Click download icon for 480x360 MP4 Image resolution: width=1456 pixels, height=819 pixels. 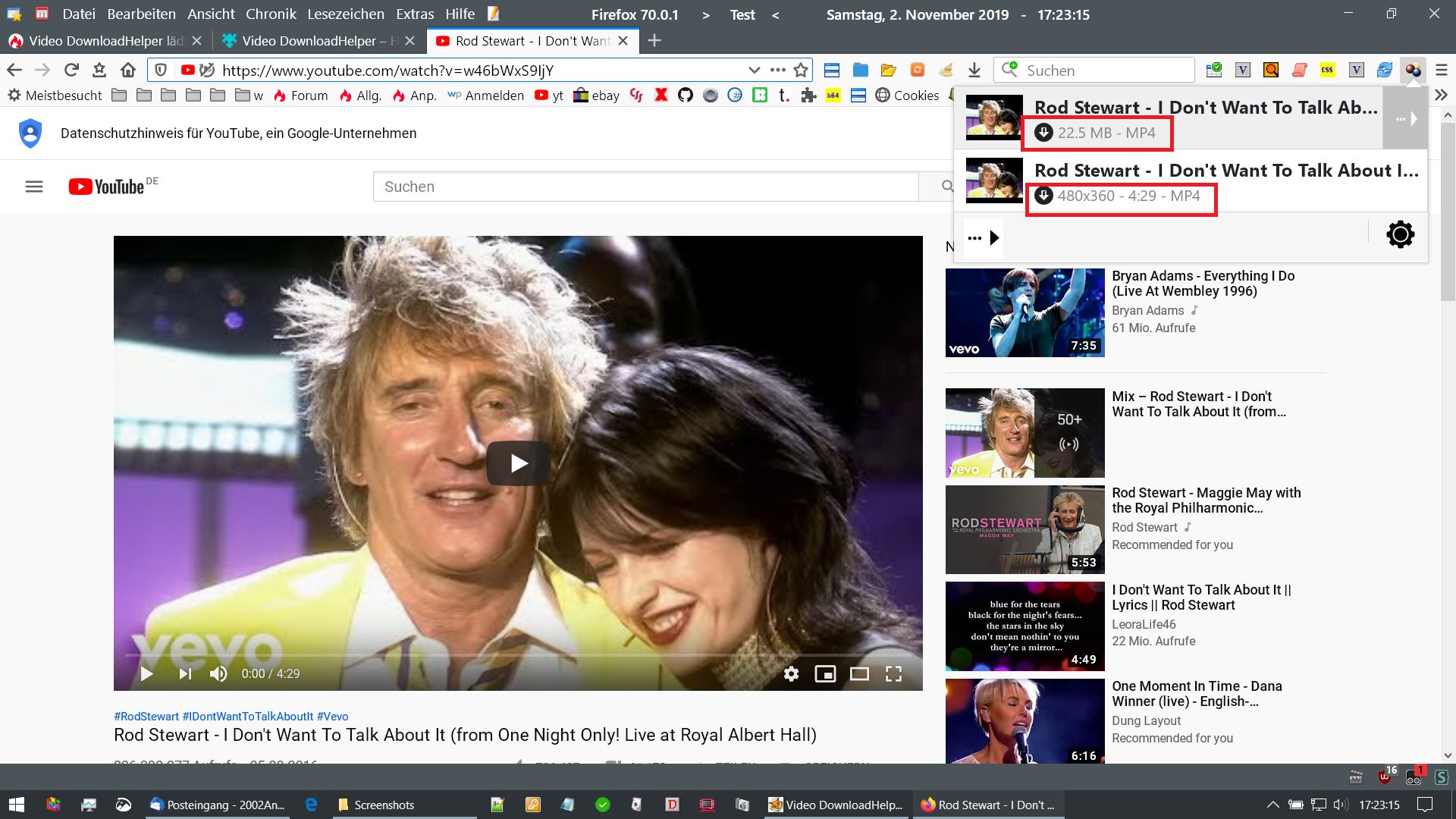(x=1043, y=196)
